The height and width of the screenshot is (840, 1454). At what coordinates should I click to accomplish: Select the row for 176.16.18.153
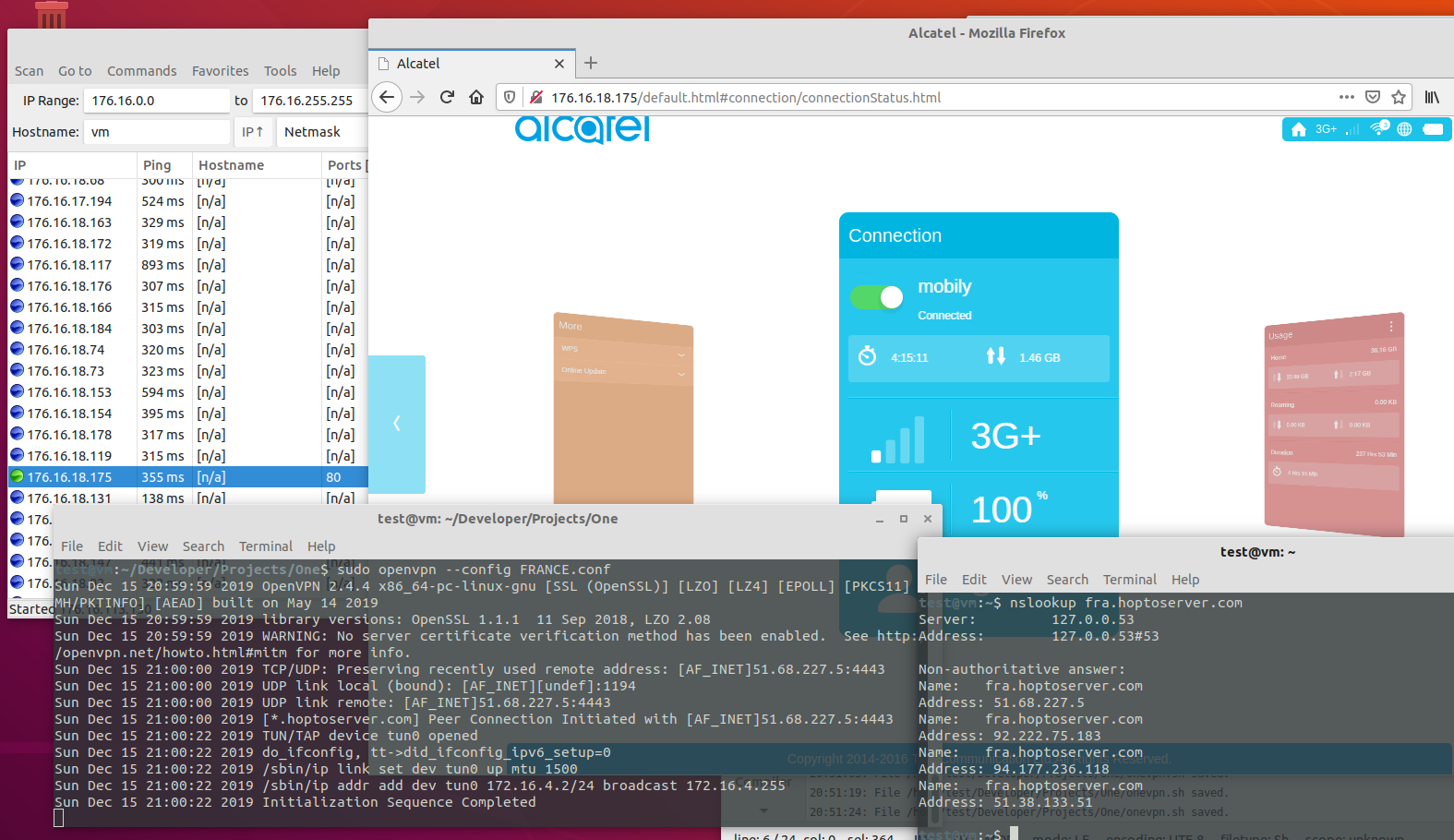(x=188, y=392)
